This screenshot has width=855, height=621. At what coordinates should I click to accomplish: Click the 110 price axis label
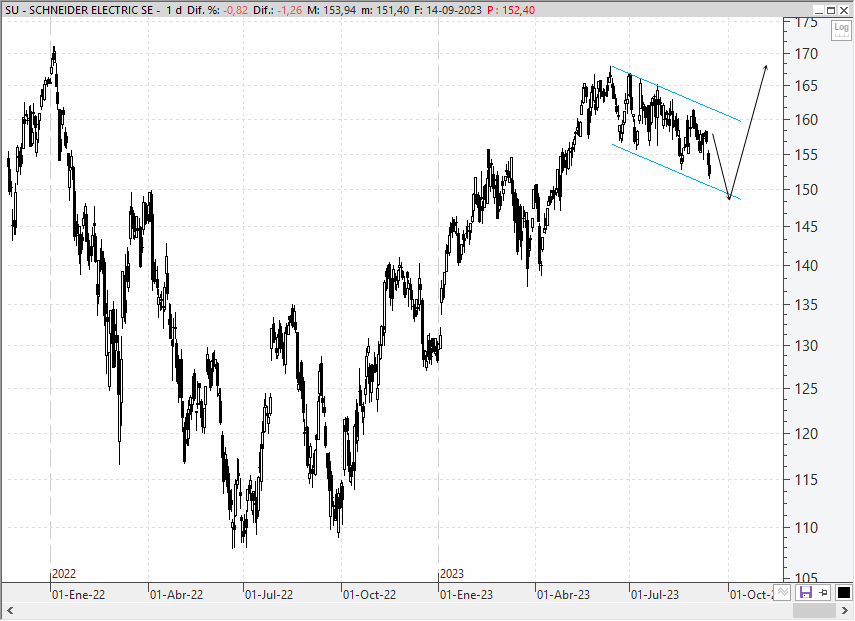806,528
